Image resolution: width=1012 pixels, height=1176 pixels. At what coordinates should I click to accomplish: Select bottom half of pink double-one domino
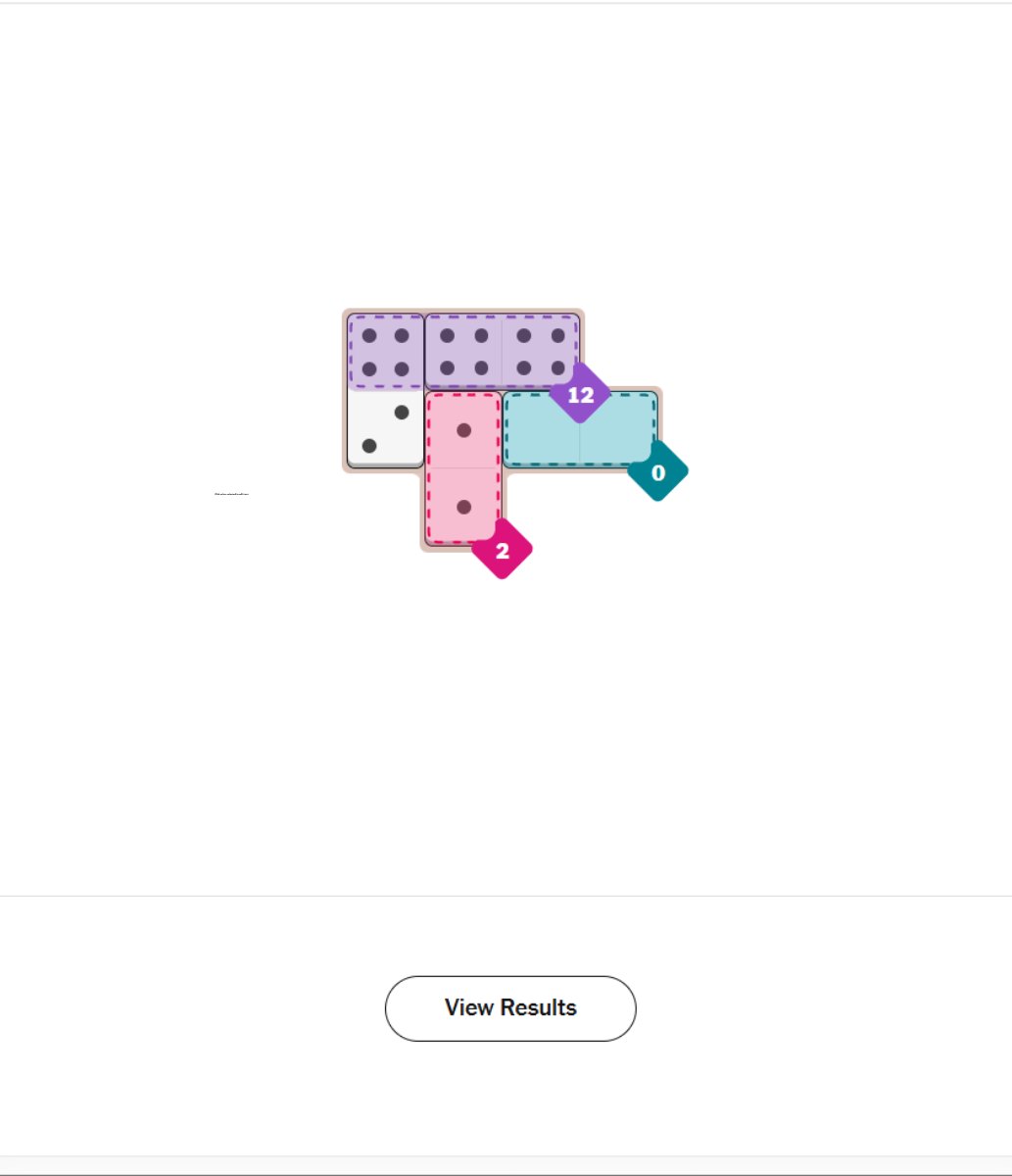464,507
